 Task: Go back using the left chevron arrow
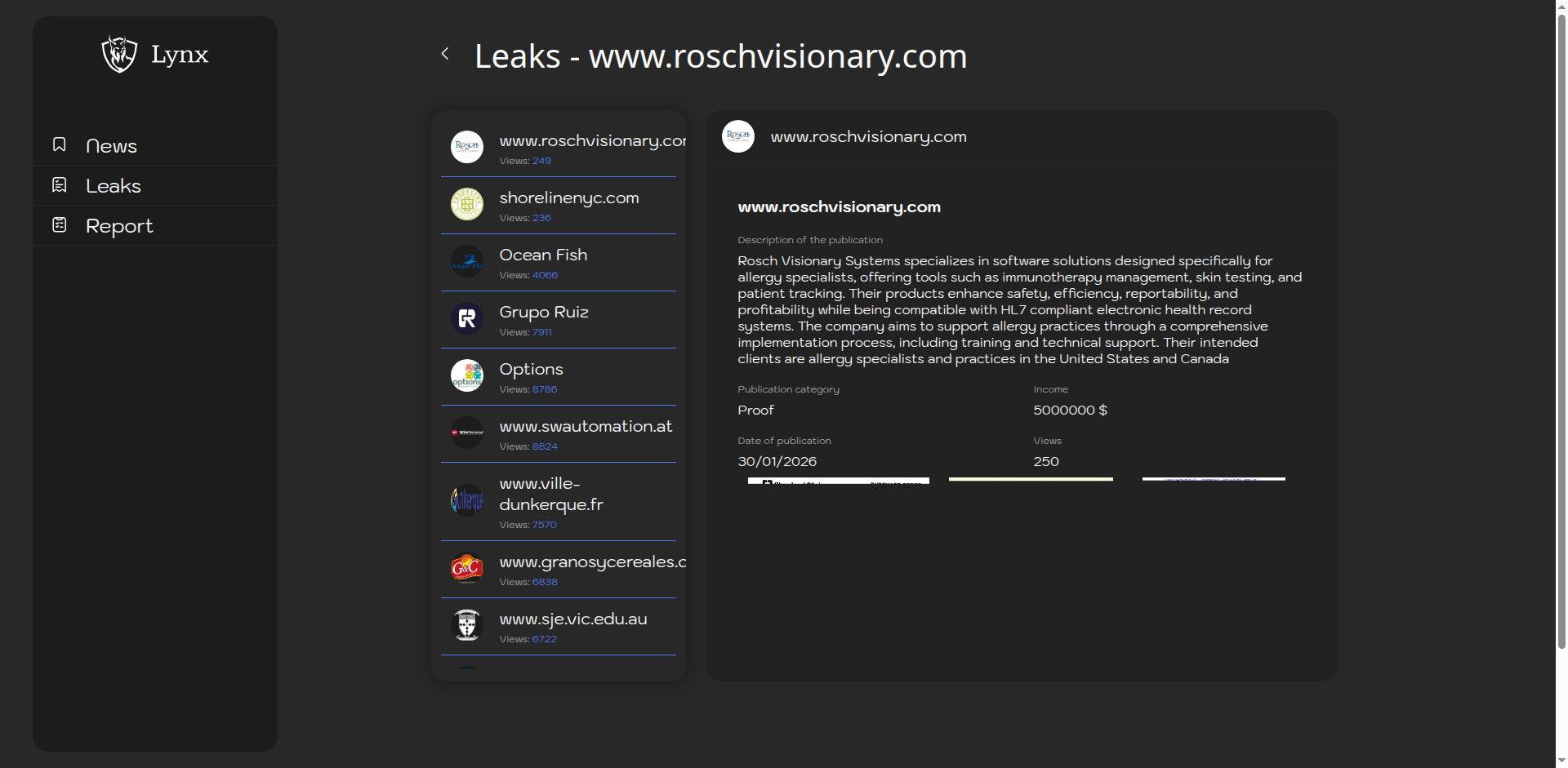pos(445,54)
